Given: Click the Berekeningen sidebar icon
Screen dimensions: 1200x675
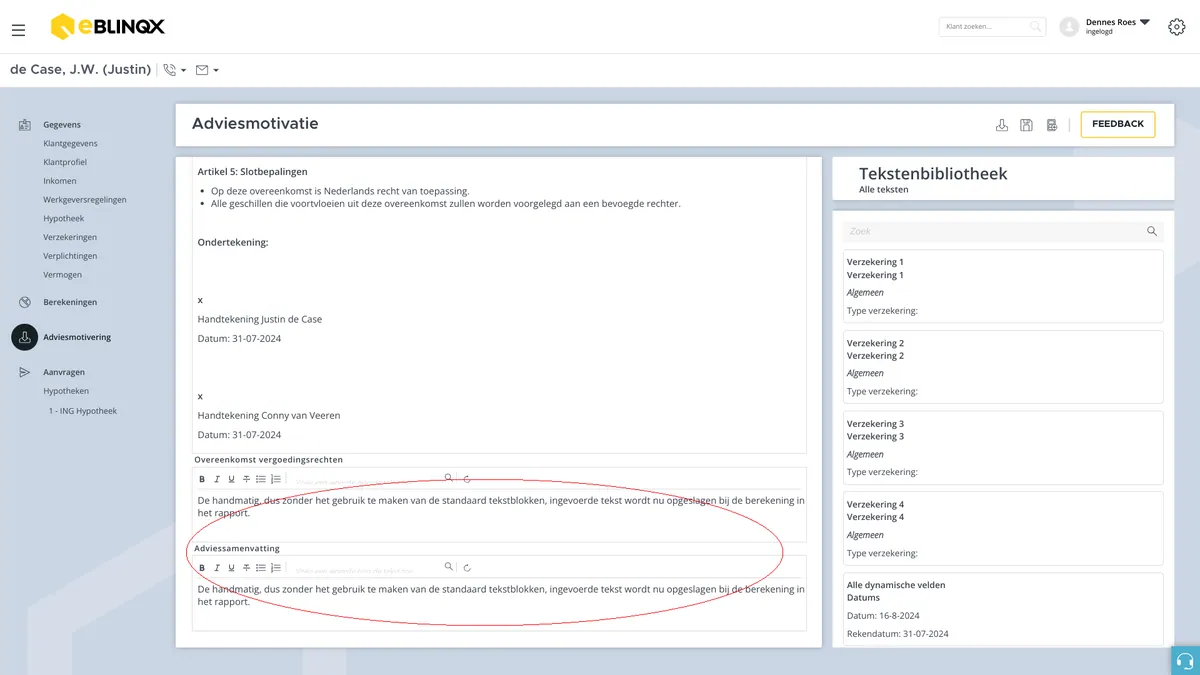Looking at the screenshot, I should coord(25,302).
